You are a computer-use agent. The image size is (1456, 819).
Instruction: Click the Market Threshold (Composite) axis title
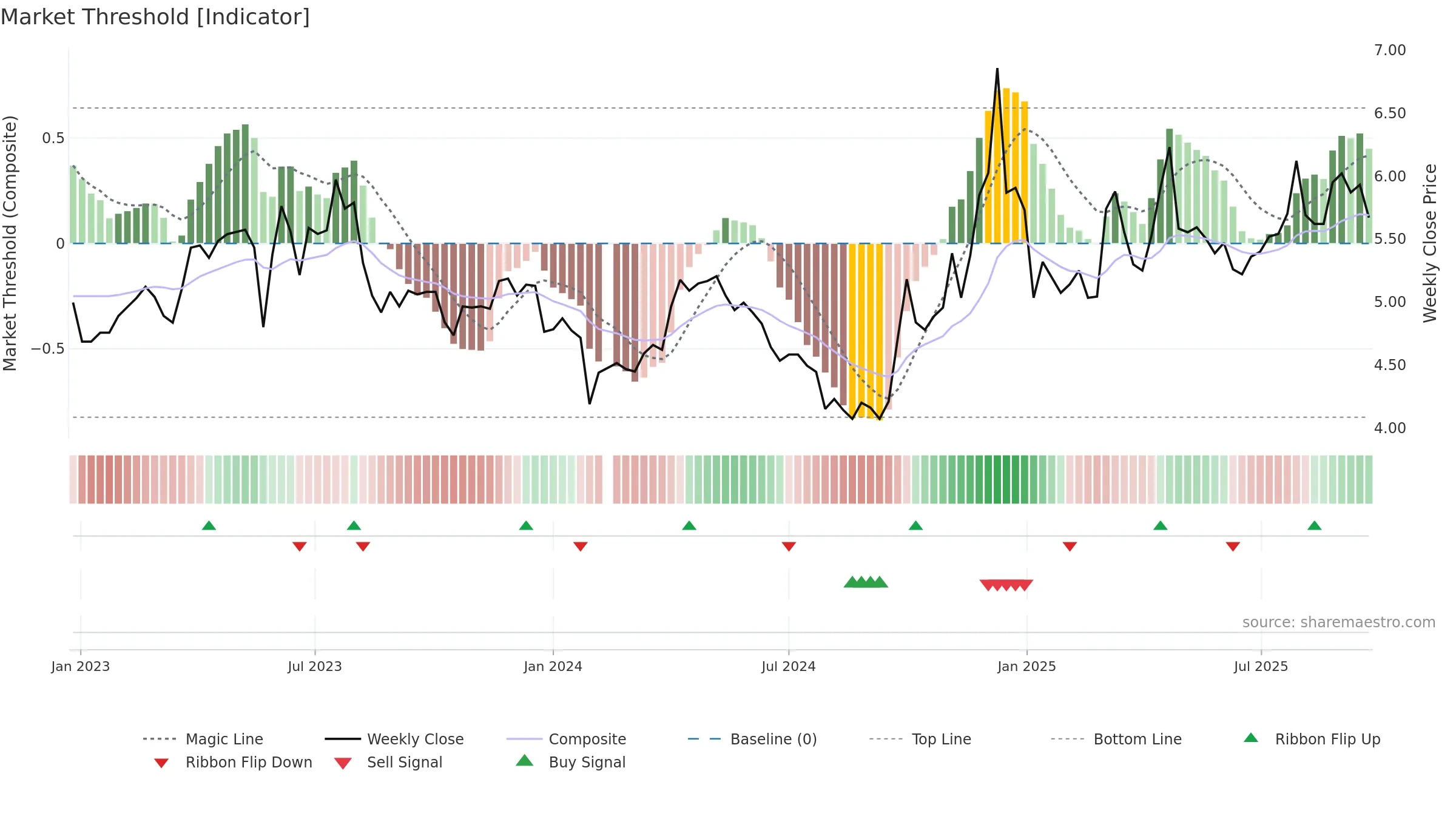10,243
